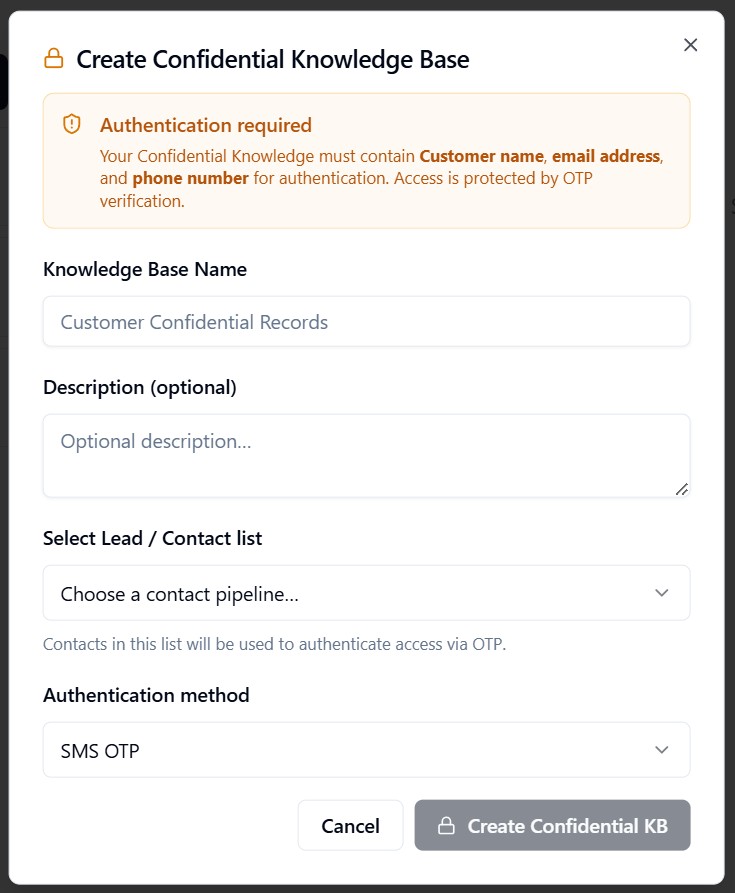
Task: Click the "Knowledge Base Name" field label
Action: click(145, 269)
